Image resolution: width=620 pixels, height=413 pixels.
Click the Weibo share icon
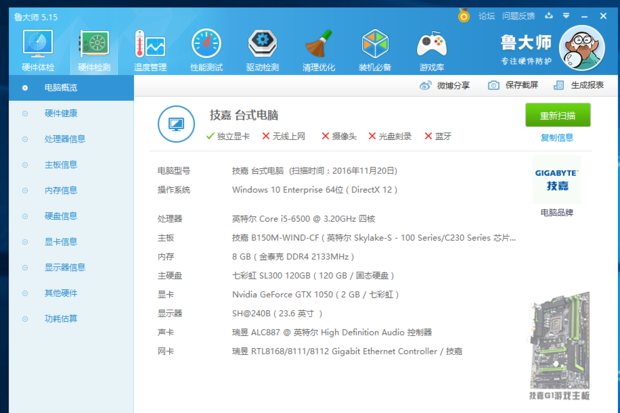[425, 85]
